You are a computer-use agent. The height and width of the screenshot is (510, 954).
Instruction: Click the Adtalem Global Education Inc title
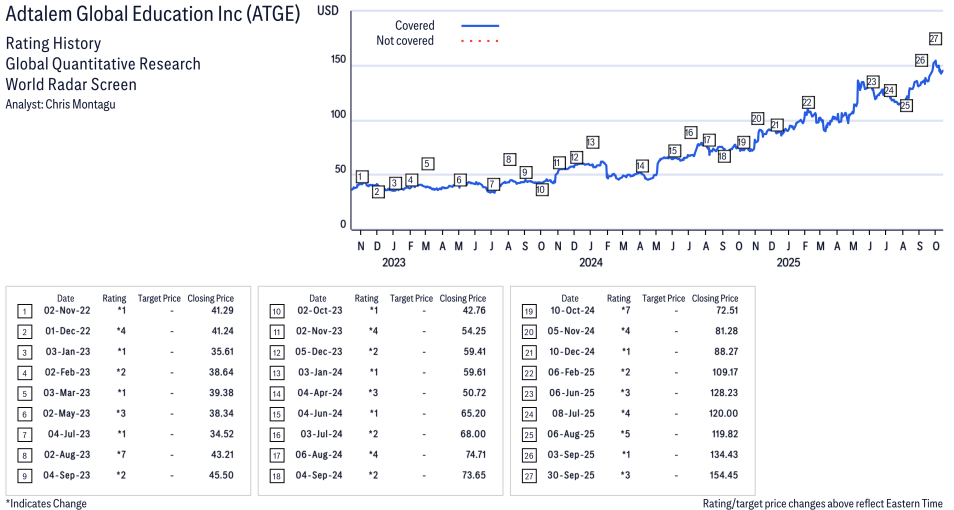(152, 17)
